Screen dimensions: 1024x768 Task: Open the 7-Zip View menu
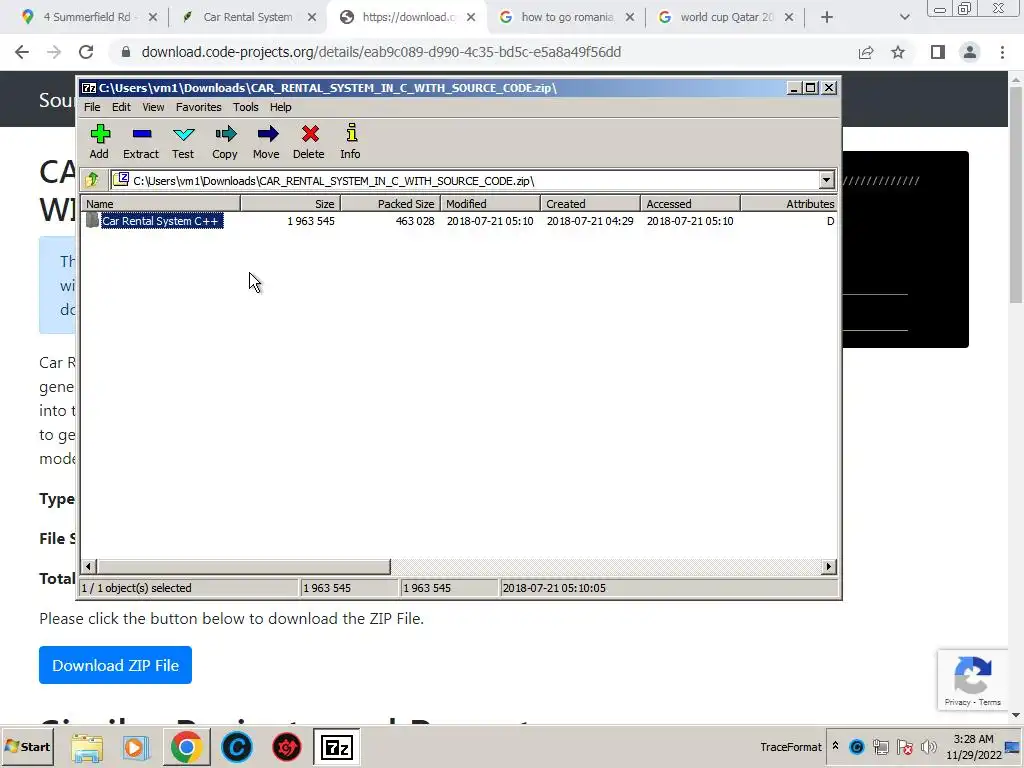click(153, 107)
